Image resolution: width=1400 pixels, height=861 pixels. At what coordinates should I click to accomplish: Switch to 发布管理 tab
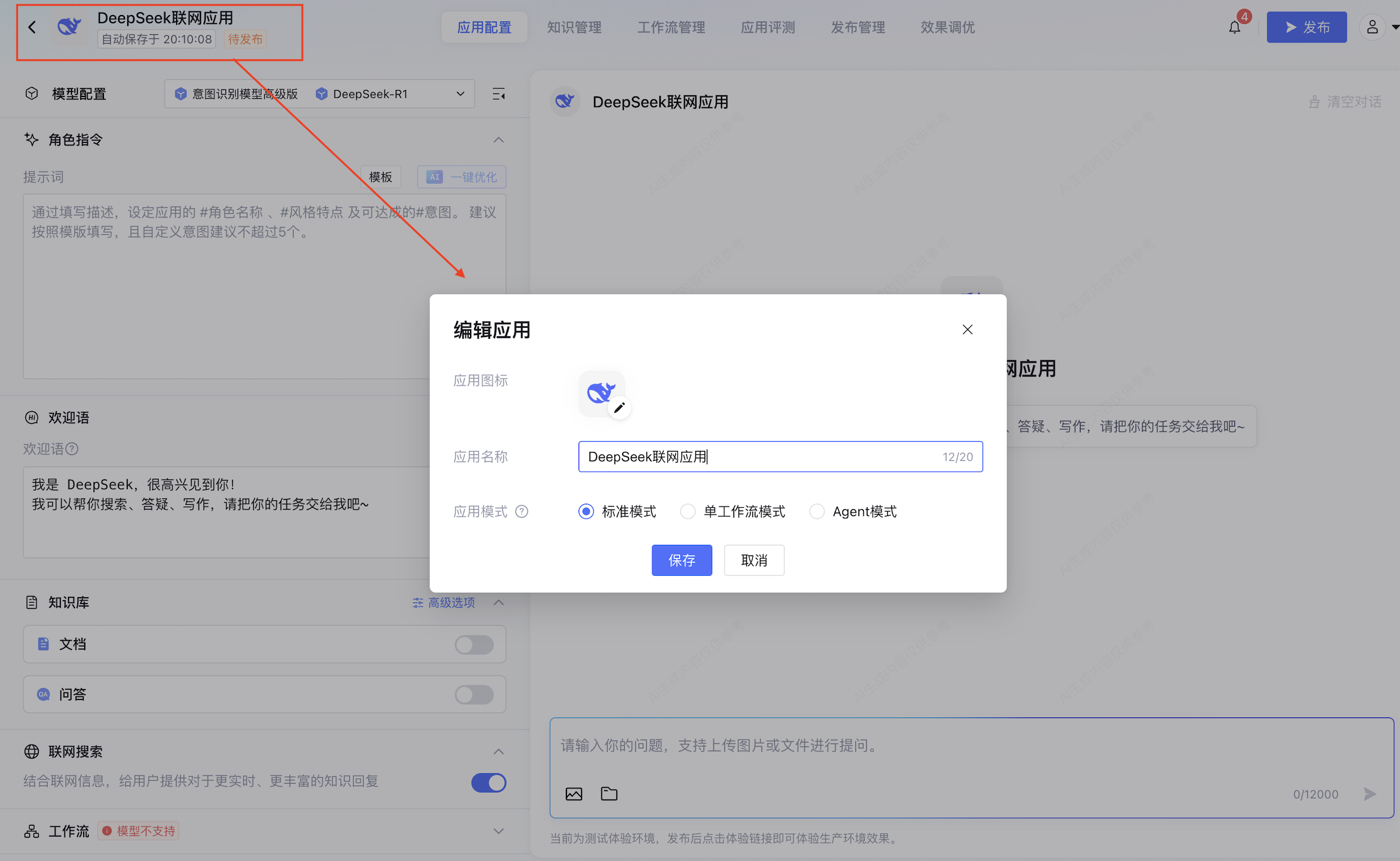[857, 27]
